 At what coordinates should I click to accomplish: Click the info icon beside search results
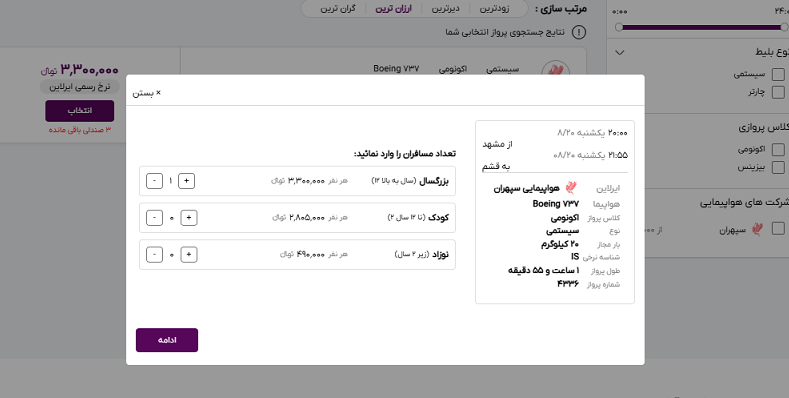(x=579, y=33)
